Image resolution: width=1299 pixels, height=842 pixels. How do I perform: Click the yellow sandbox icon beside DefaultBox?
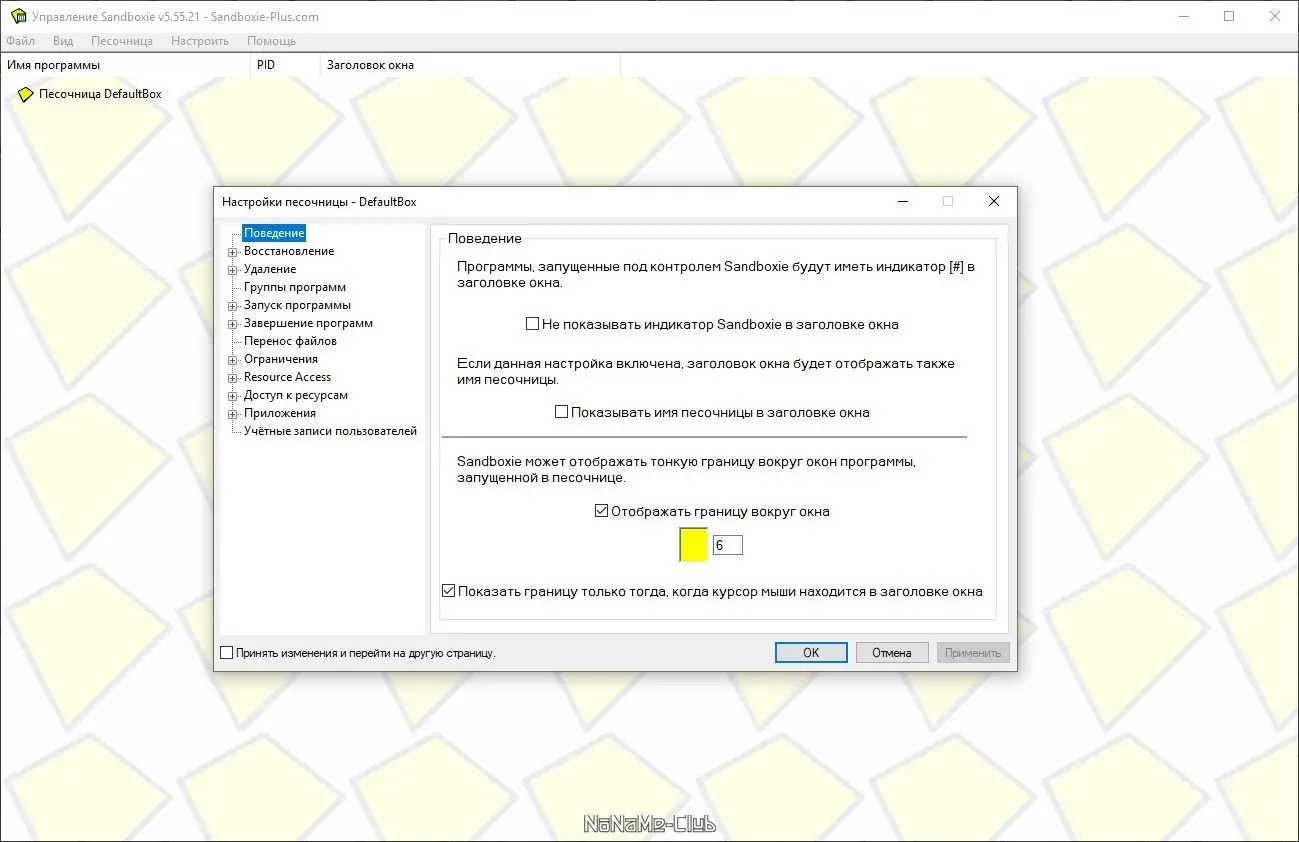(26, 94)
